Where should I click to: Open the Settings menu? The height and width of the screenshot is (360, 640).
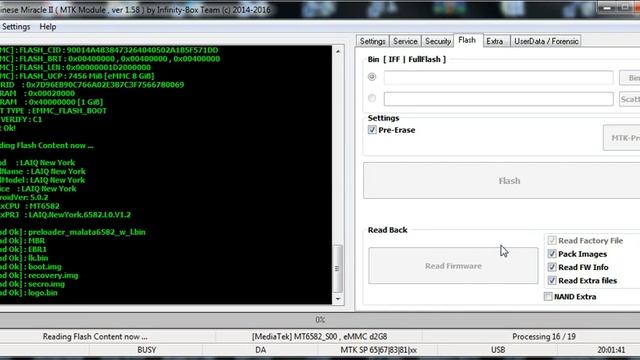pos(16,27)
